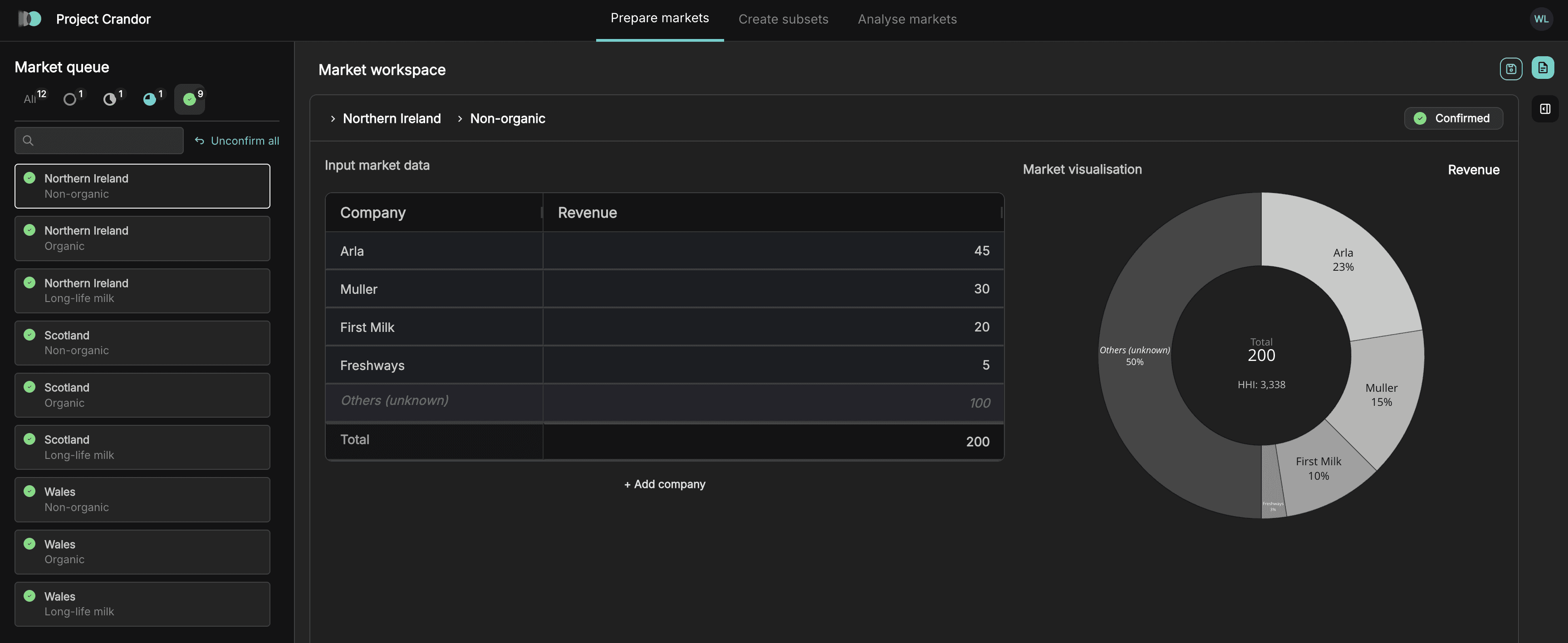Toggle green check on Scotland Organic
Image resolution: width=1568 pixels, height=643 pixels.
coord(29,387)
